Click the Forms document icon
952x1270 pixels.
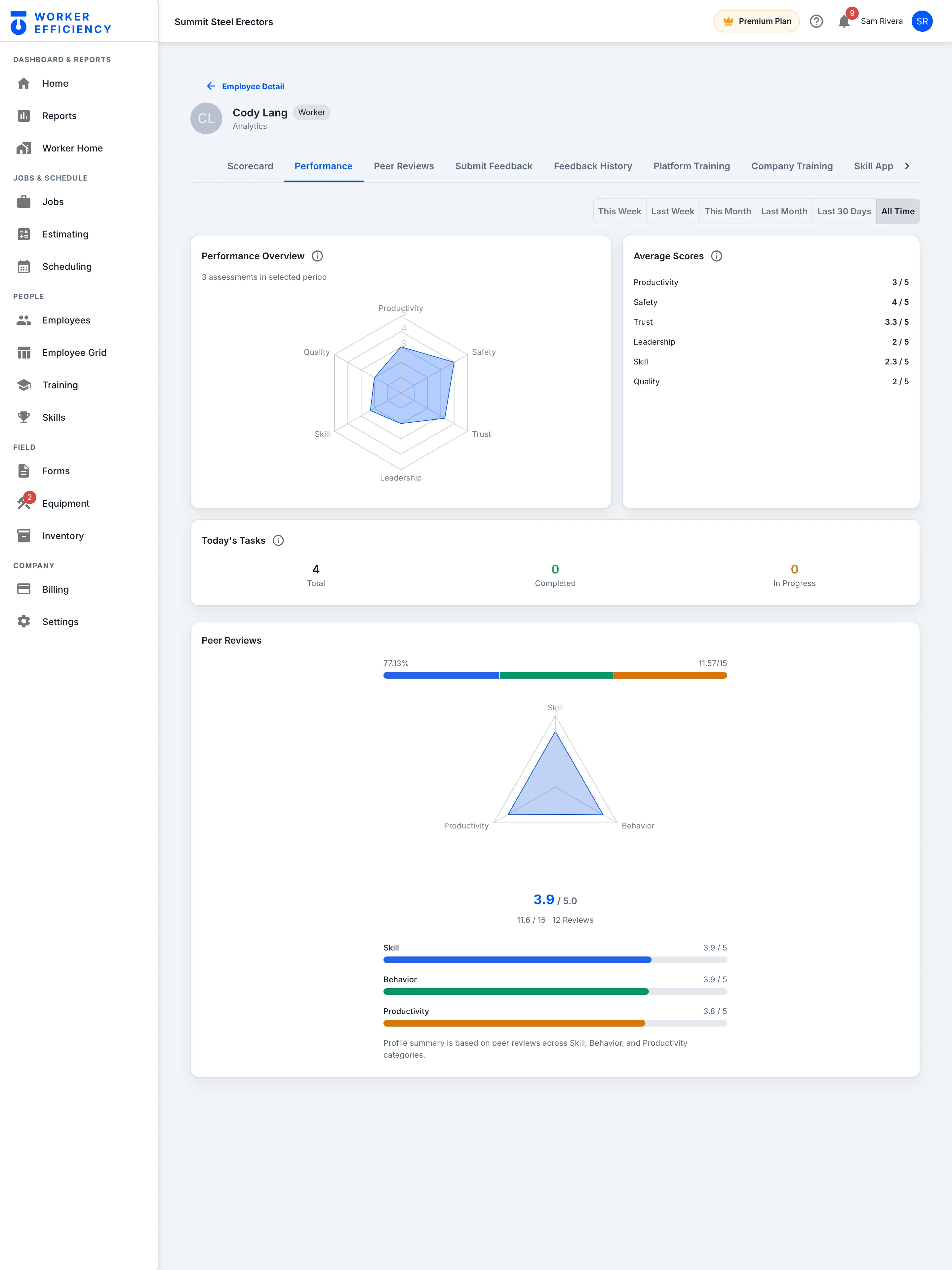pyautogui.click(x=23, y=471)
